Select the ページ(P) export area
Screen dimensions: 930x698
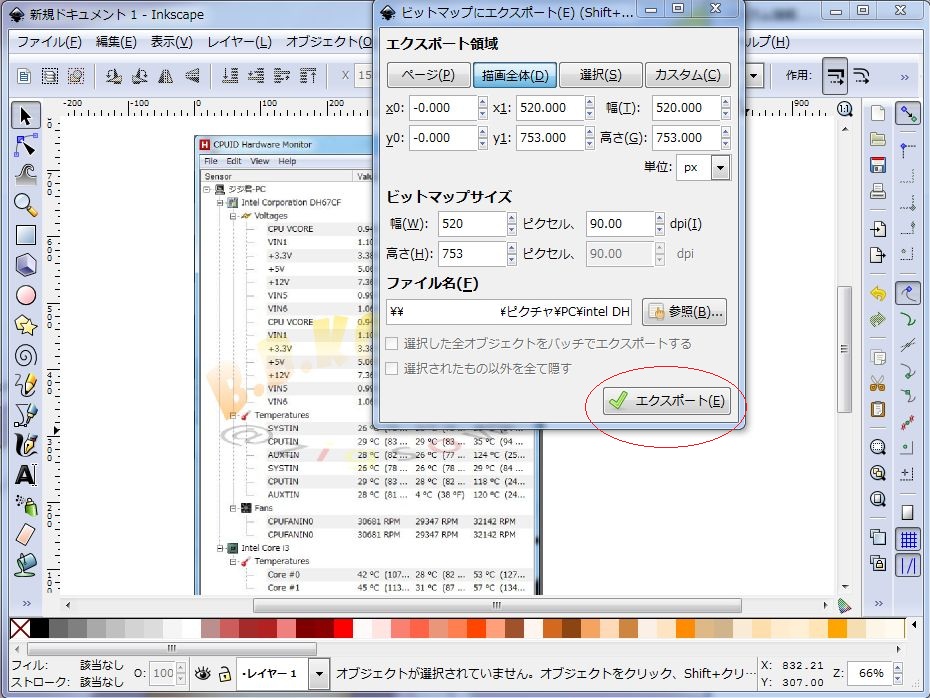coord(428,75)
